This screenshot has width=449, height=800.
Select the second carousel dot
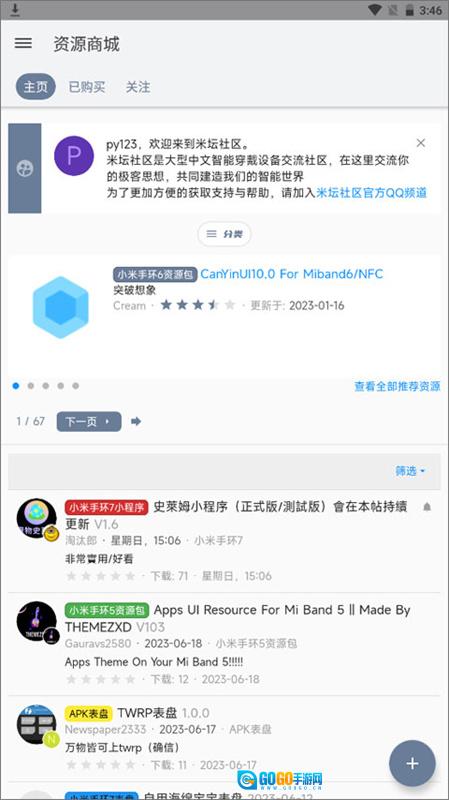point(31,386)
